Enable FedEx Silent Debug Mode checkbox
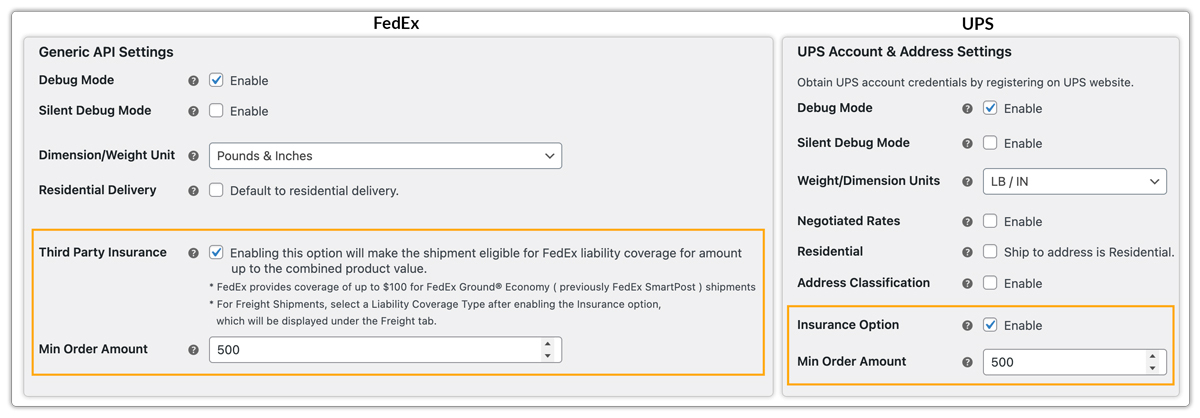The height and width of the screenshot is (418, 1200). point(216,111)
